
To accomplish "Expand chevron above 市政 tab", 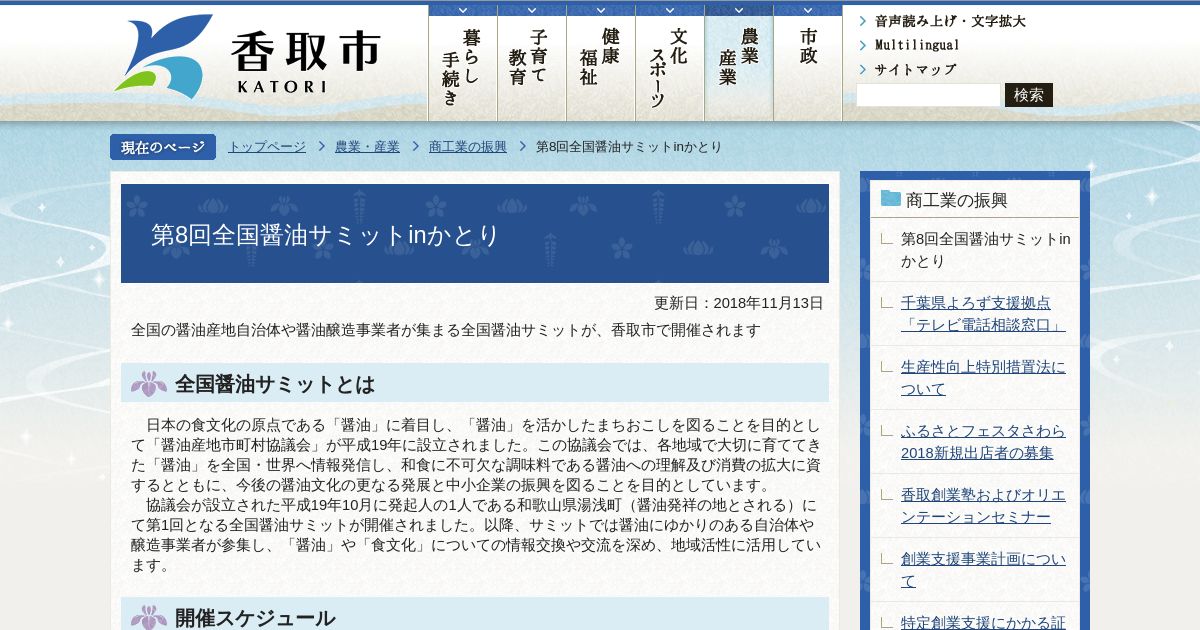I will tap(808, 11).
